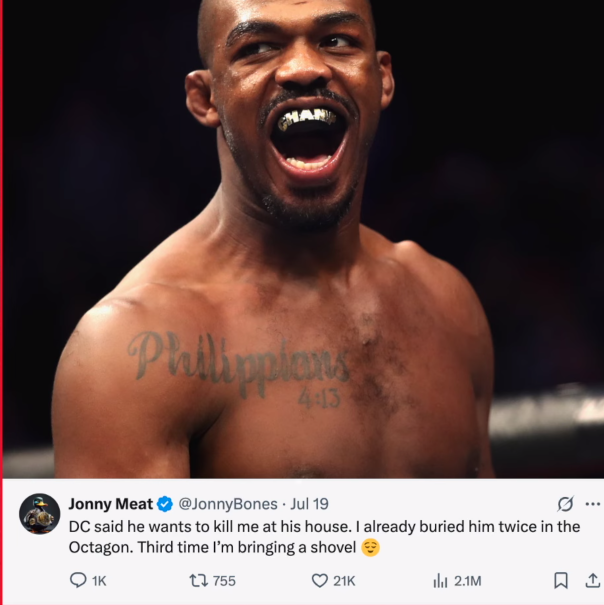This screenshot has width=604, height=605.
Task: Like the tweet with the heart icon
Action: 320,580
